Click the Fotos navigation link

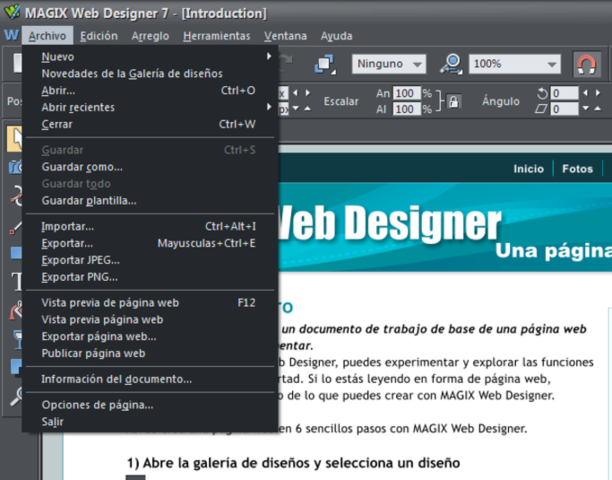(x=577, y=169)
